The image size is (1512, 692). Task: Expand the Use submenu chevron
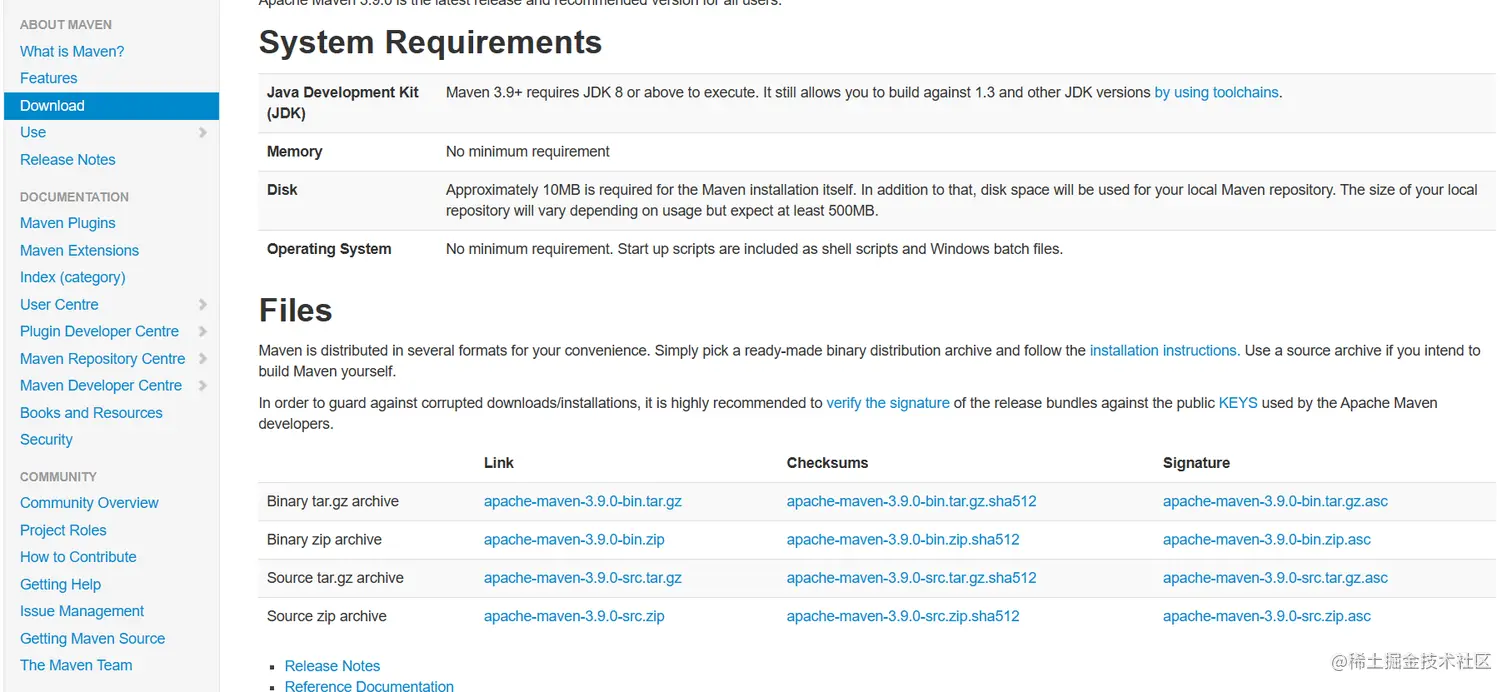coord(203,132)
